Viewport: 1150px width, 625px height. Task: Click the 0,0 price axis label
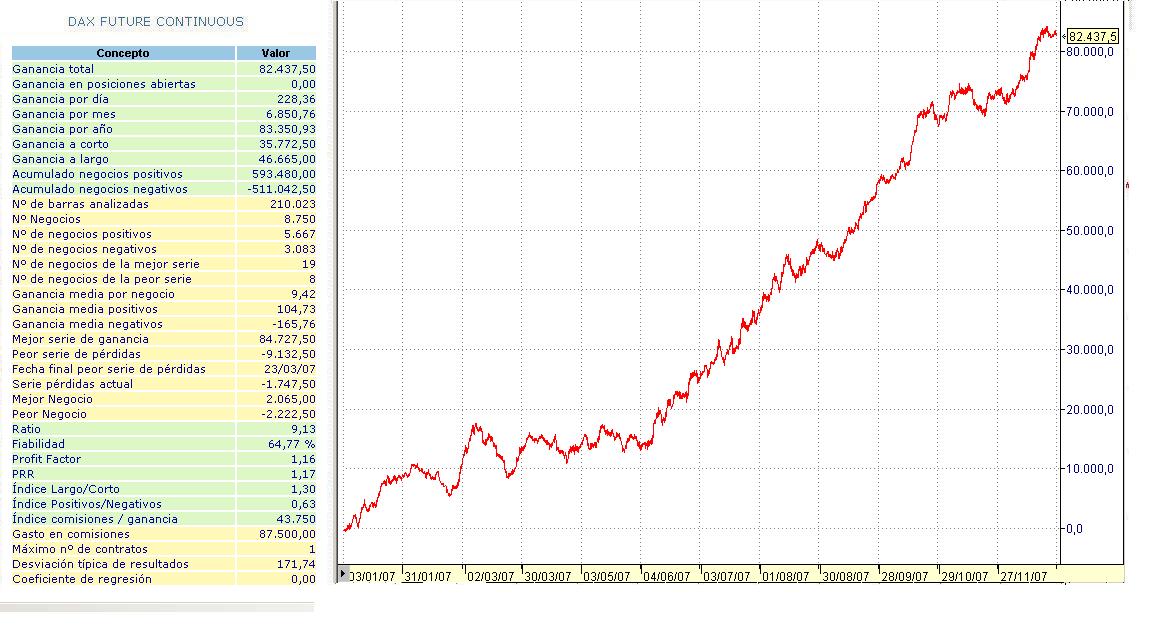pyautogui.click(x=1074, y=528)
